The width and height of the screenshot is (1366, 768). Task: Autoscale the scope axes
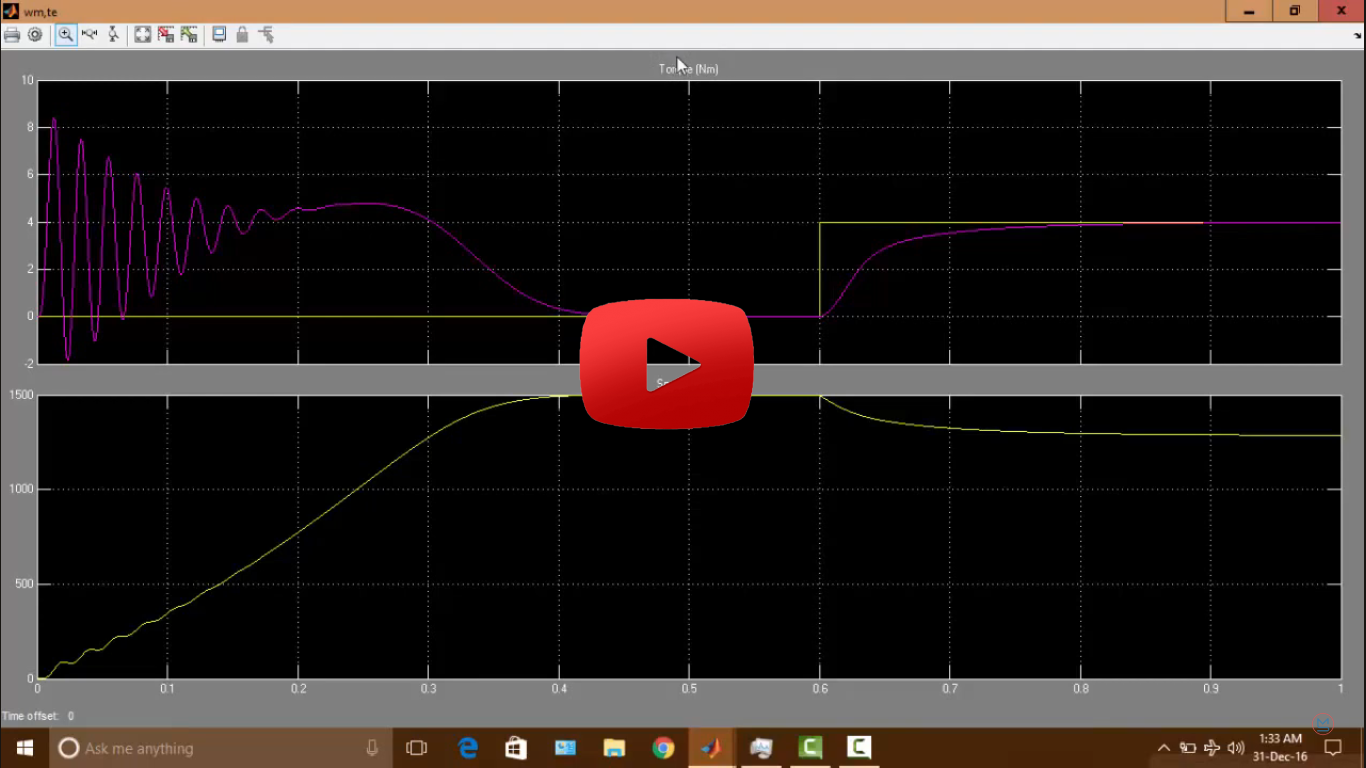click(x=143, y=35)
